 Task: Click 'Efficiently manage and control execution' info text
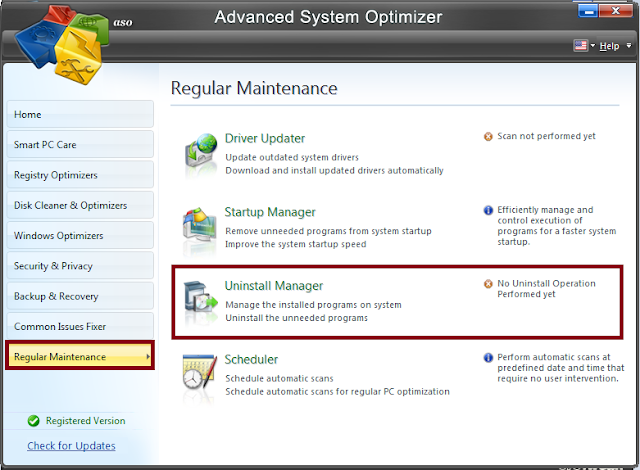click(x=557, y=226)
